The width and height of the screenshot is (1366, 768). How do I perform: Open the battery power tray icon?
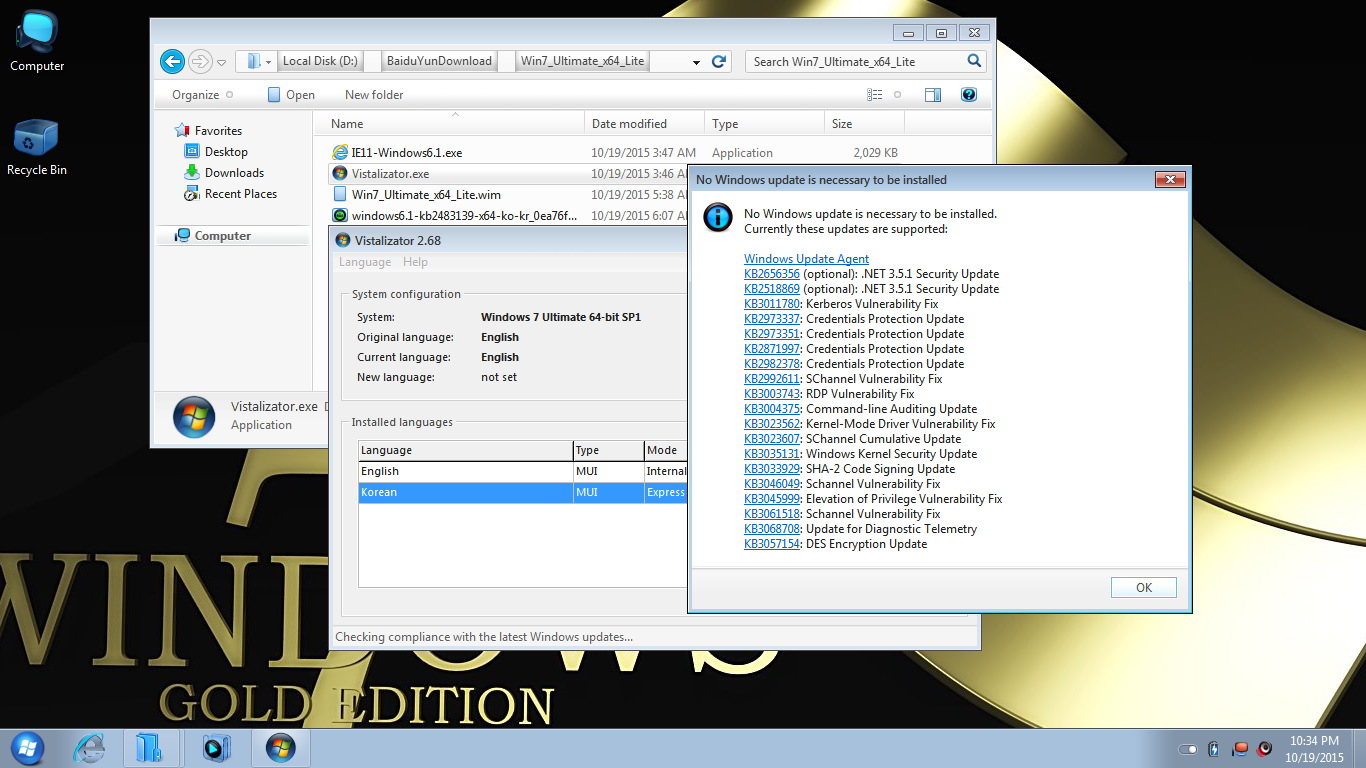(1214, 749)
